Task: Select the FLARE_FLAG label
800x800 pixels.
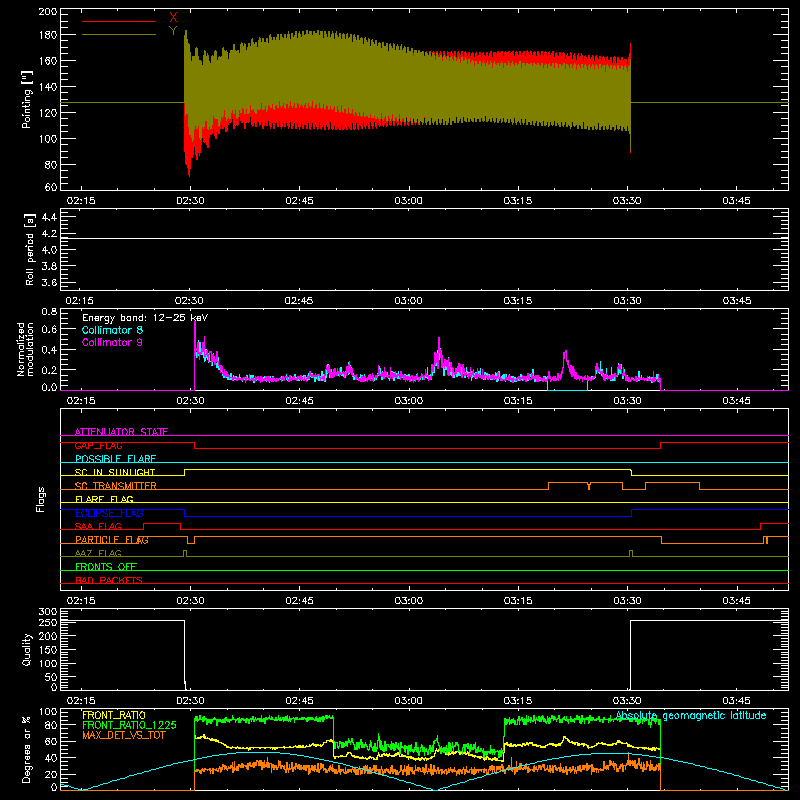Action: [x=104, y=499]
